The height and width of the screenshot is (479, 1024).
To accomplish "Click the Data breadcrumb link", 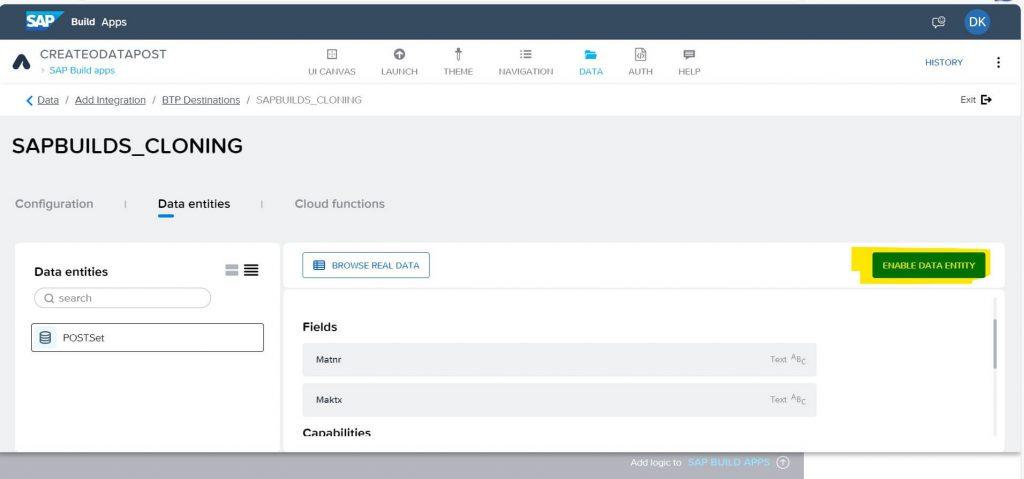I will pos(48,100).
